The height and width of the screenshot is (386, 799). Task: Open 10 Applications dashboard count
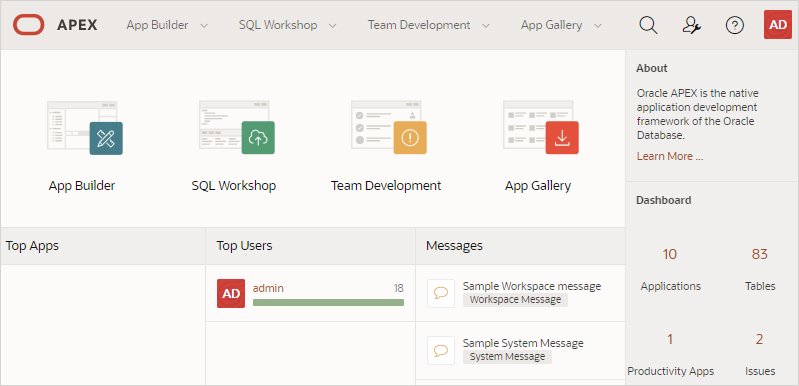[670, 254]
